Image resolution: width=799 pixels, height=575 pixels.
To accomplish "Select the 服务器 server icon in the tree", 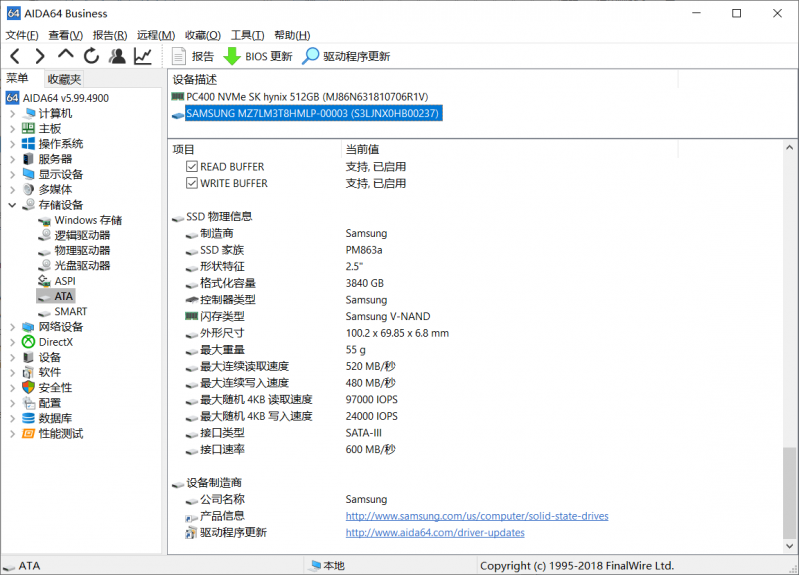I will point(29,159).
